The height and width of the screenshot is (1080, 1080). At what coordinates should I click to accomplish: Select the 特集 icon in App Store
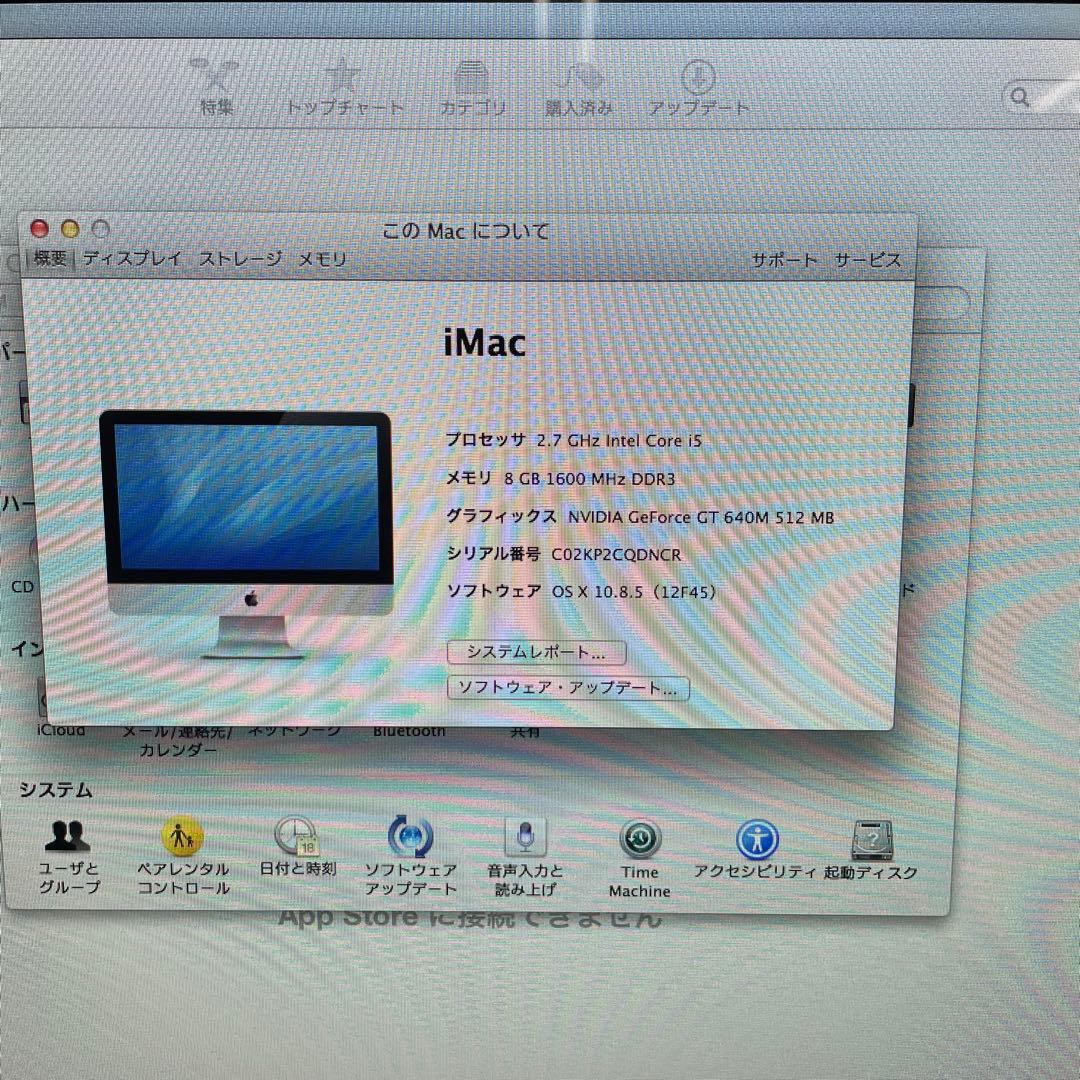point(215,85)
